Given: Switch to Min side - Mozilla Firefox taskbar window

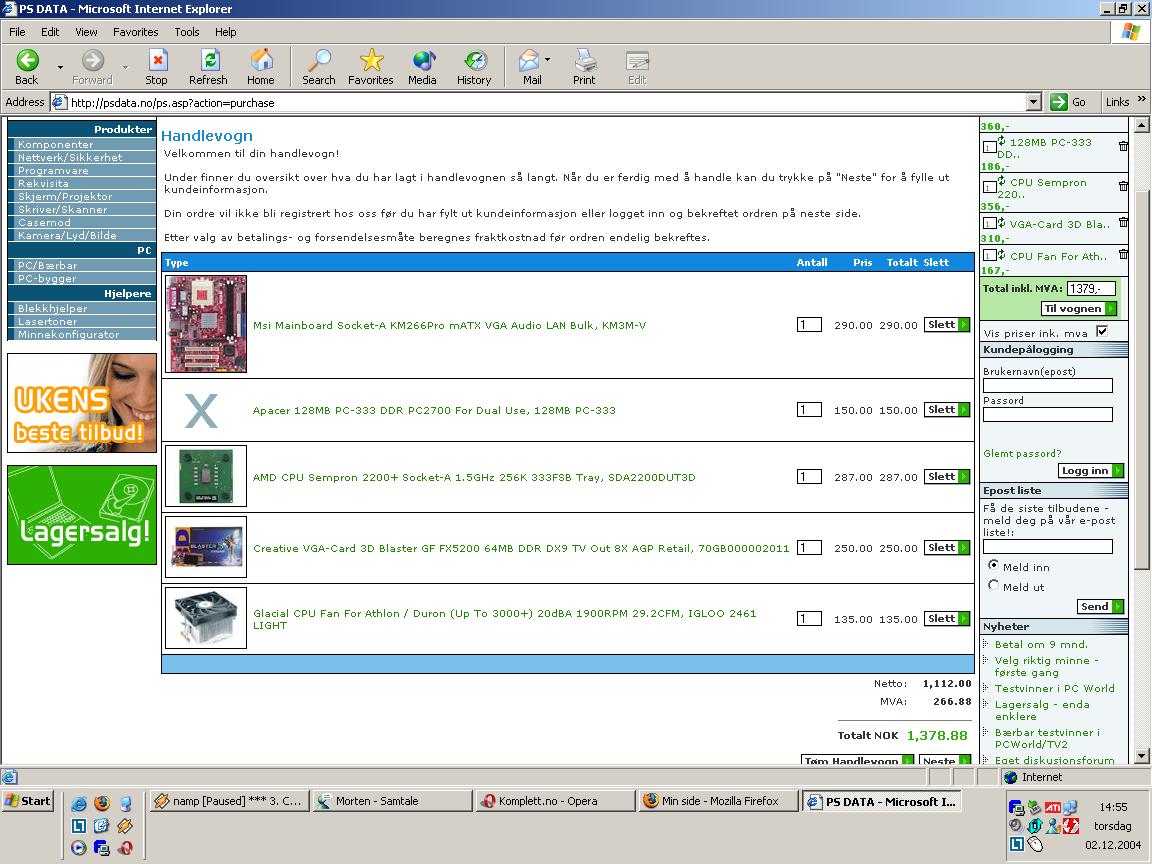Looking at the screenshot, I should click(x=719, y=801).
